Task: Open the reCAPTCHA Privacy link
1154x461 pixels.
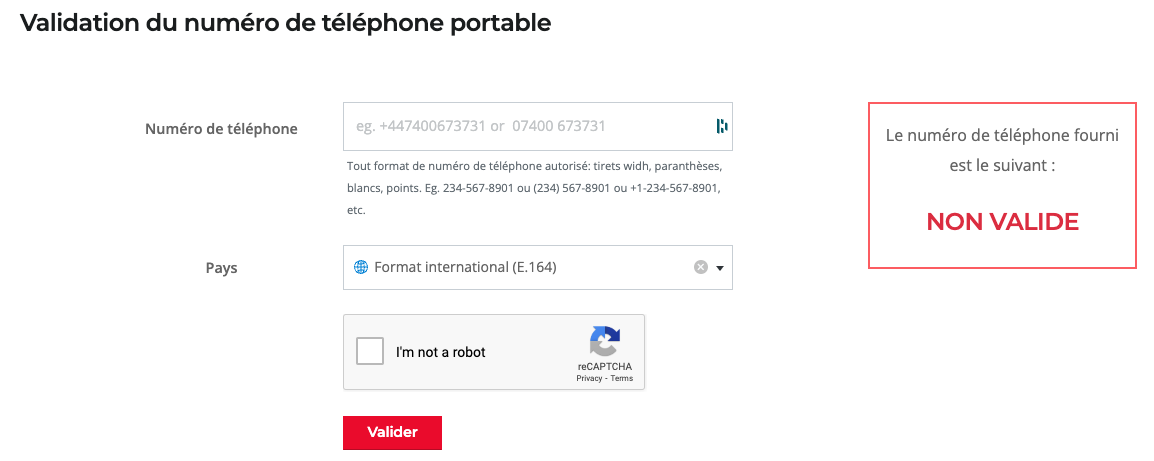Action: pos(589,379)
